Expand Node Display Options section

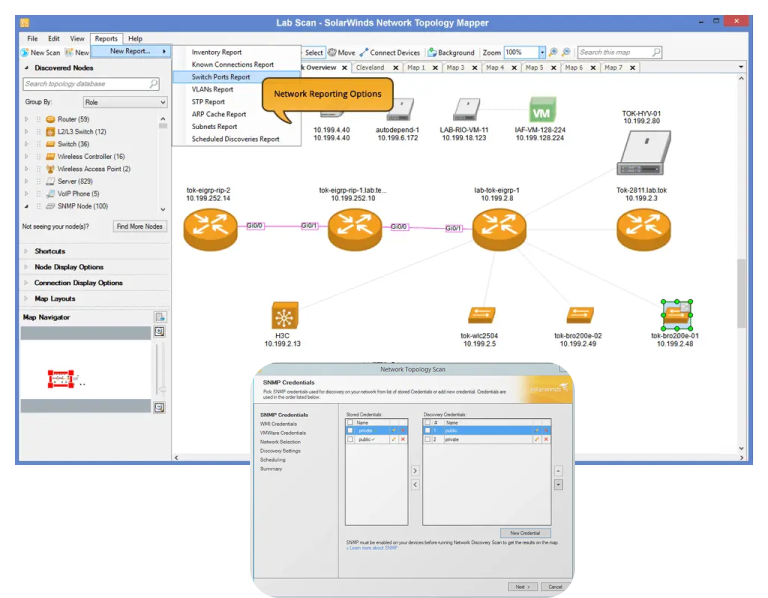[x=26, y=267]
